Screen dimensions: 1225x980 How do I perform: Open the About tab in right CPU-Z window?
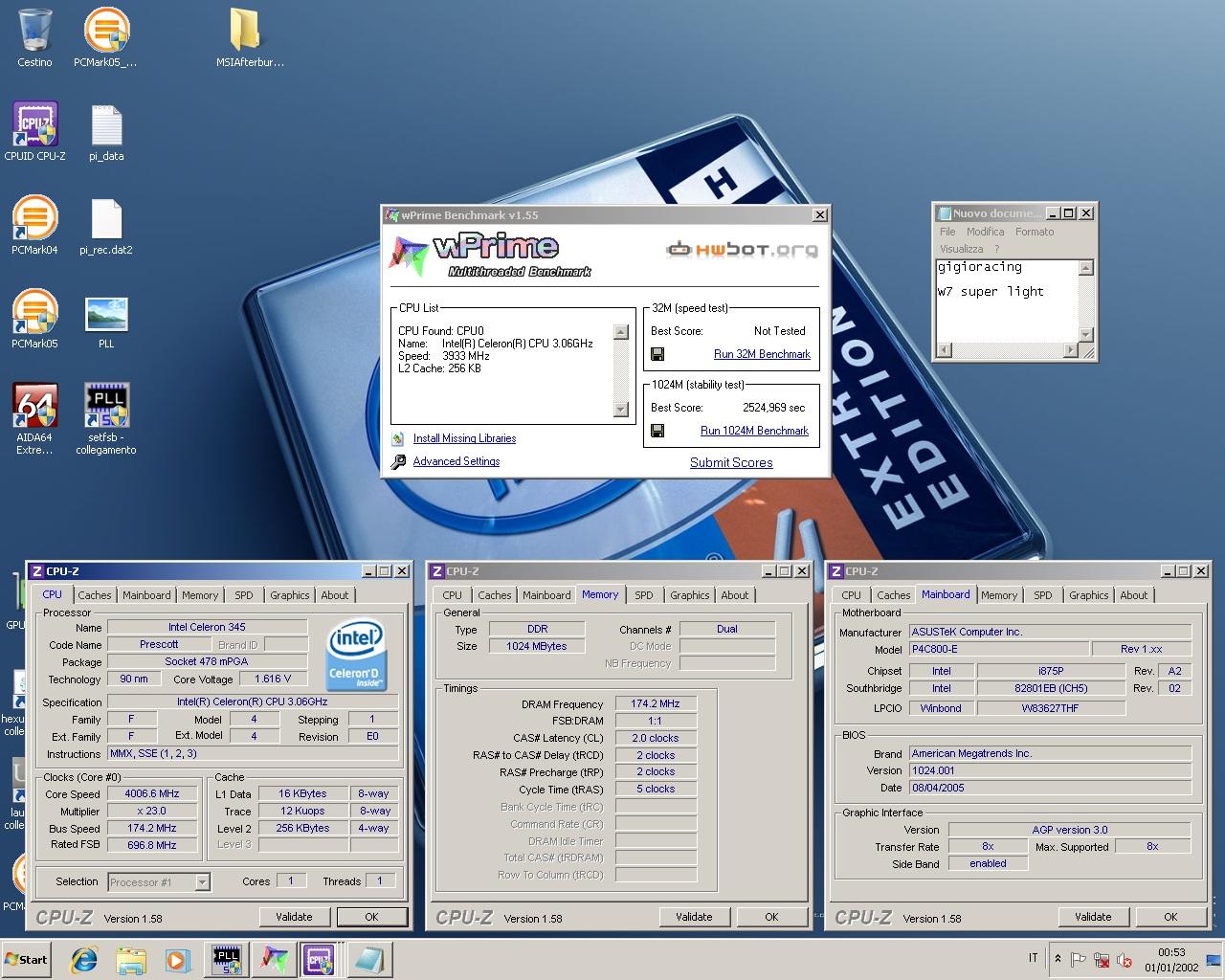[1134, 595]
